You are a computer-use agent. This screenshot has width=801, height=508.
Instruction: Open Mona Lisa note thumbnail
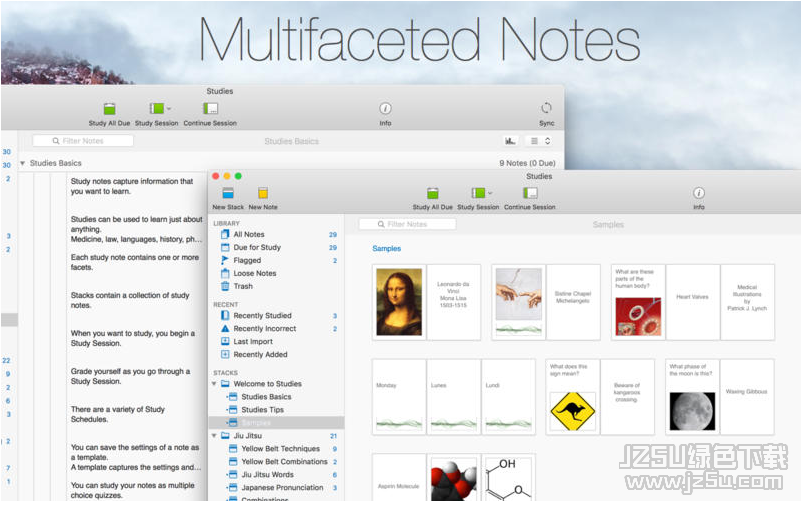(399, 303)
